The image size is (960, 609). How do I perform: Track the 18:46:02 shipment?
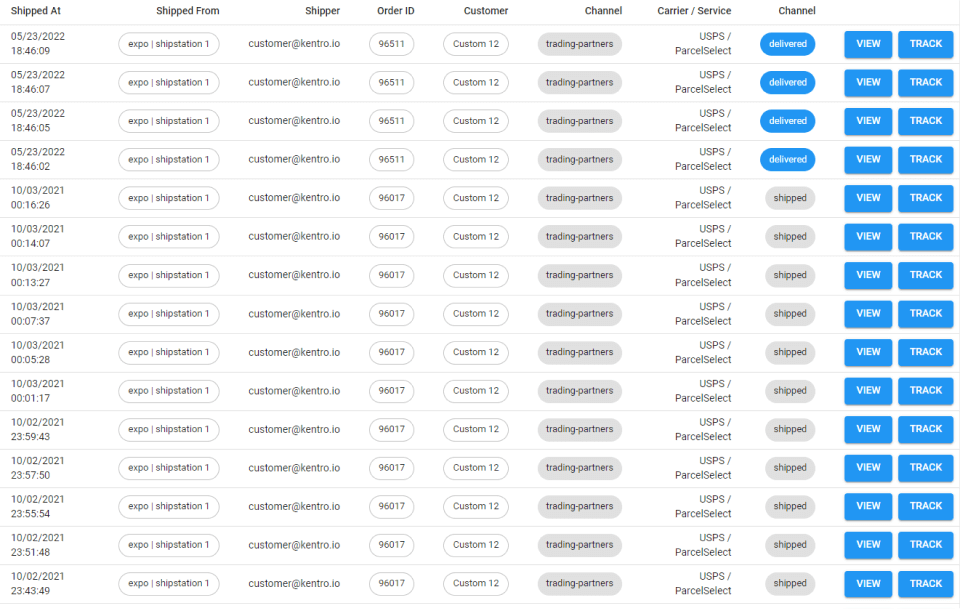[x=925, y=160]
